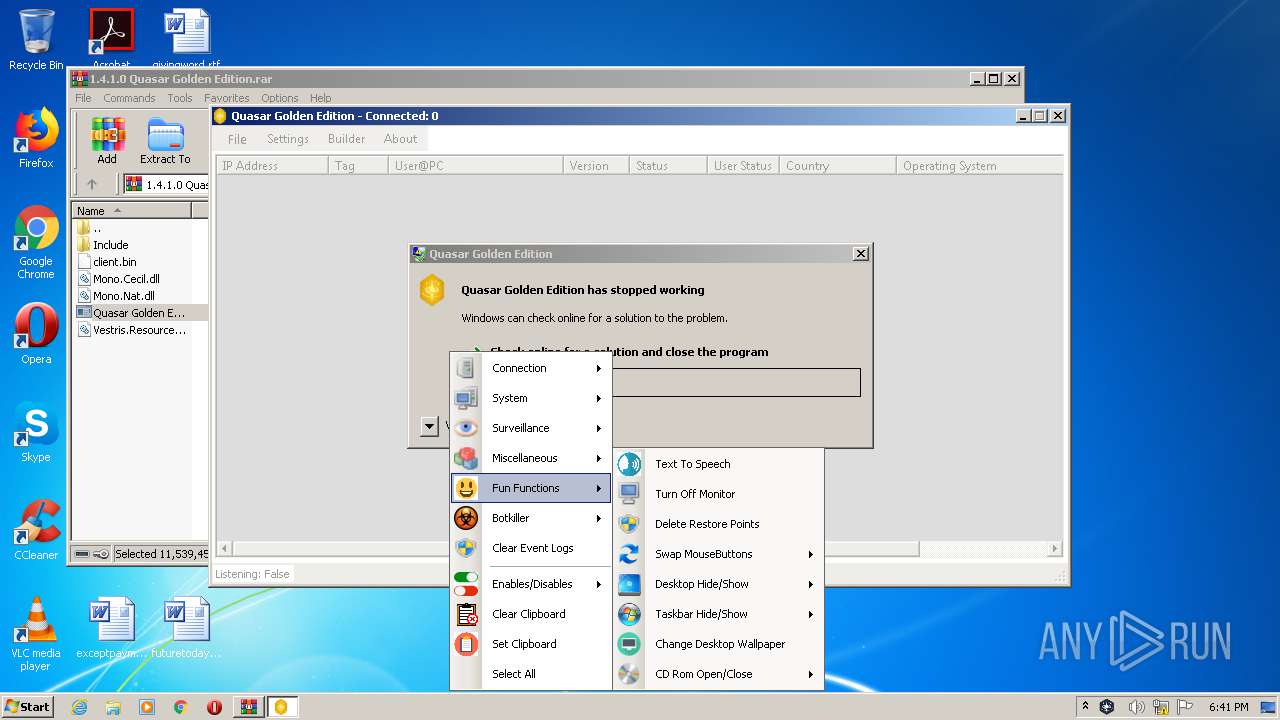The image size is (1280, 720).
Task: Click the System monitor icon in context menu
Action: [466, 398]
